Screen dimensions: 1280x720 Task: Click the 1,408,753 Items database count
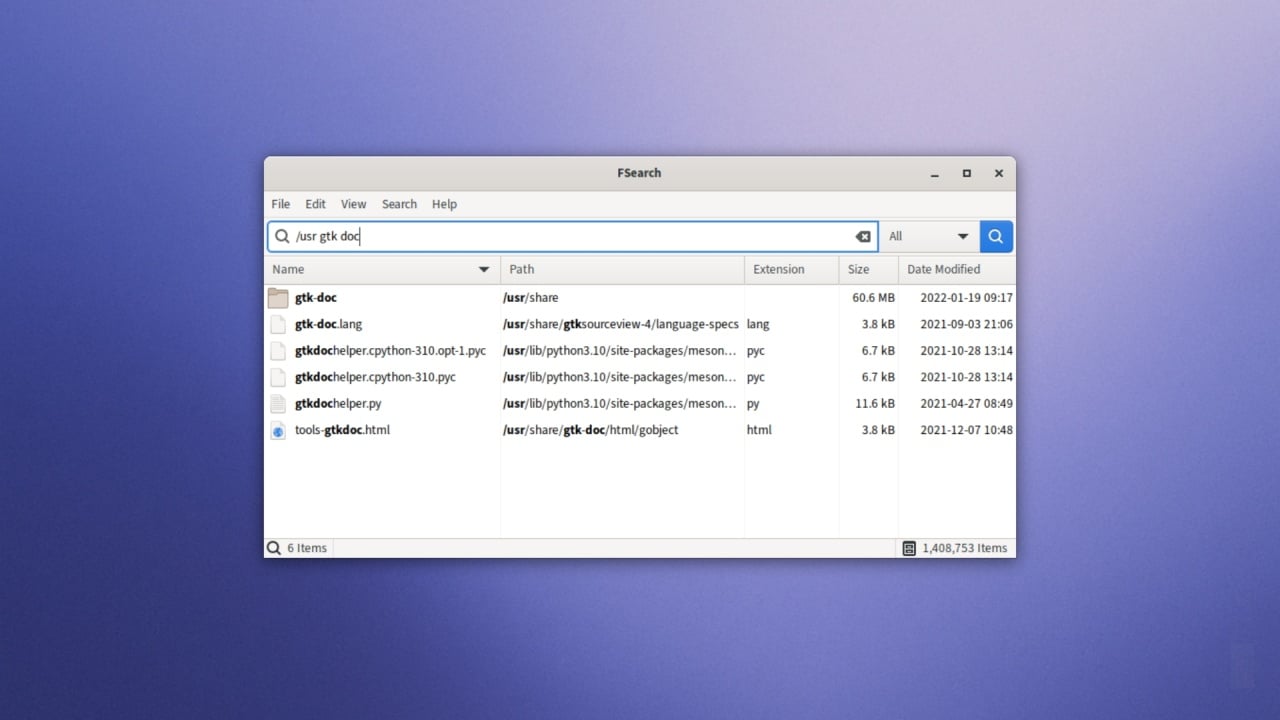(965, 548)
